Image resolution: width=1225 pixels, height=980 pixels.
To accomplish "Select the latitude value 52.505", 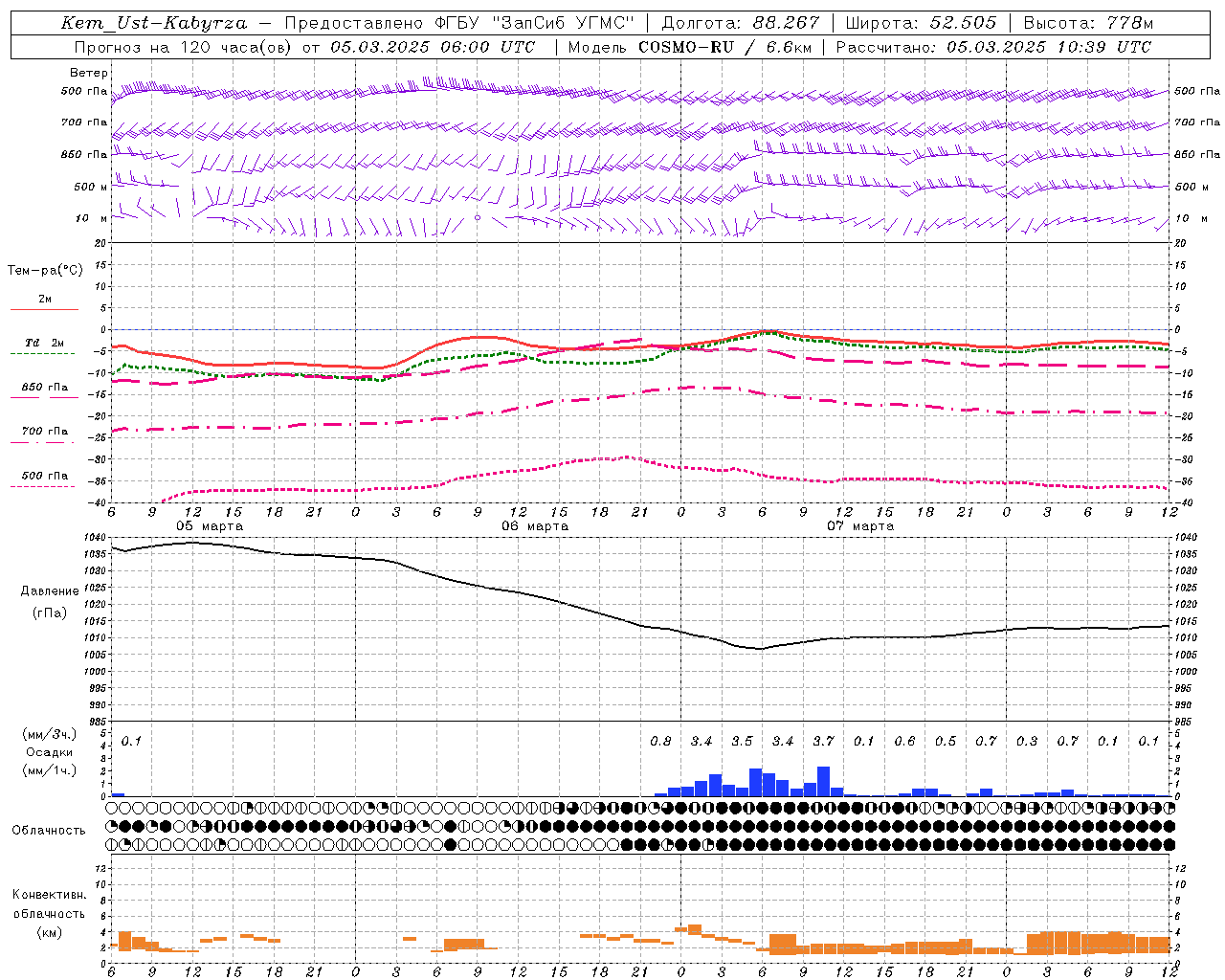I will coord(963,23).
